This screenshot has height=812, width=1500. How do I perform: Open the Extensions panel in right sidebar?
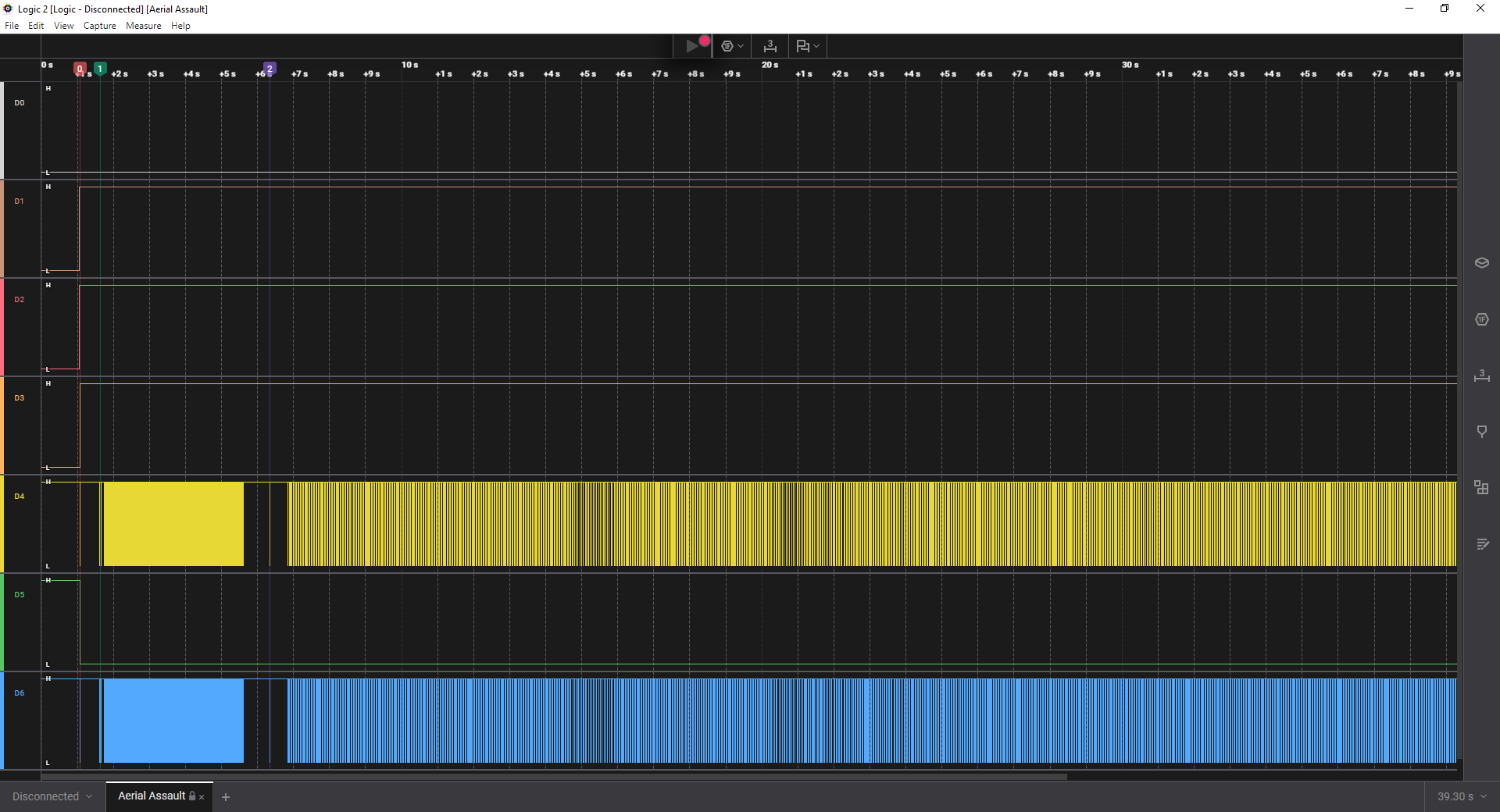coord(1481,488)
